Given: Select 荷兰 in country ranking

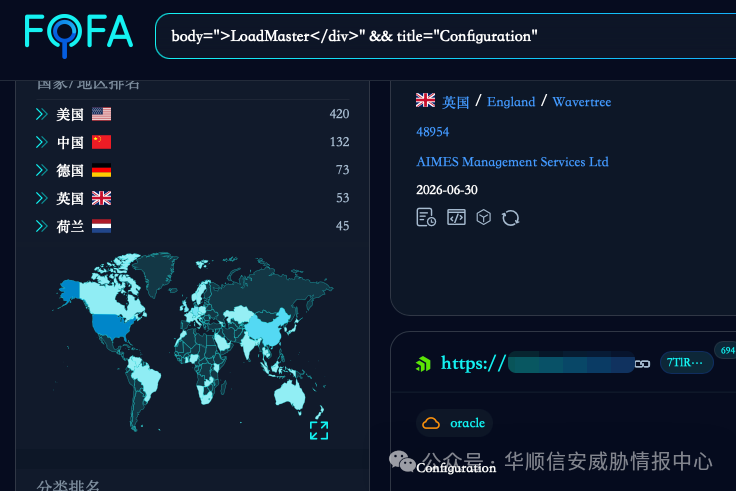Looking at the screenshot, I should (70, 226).
